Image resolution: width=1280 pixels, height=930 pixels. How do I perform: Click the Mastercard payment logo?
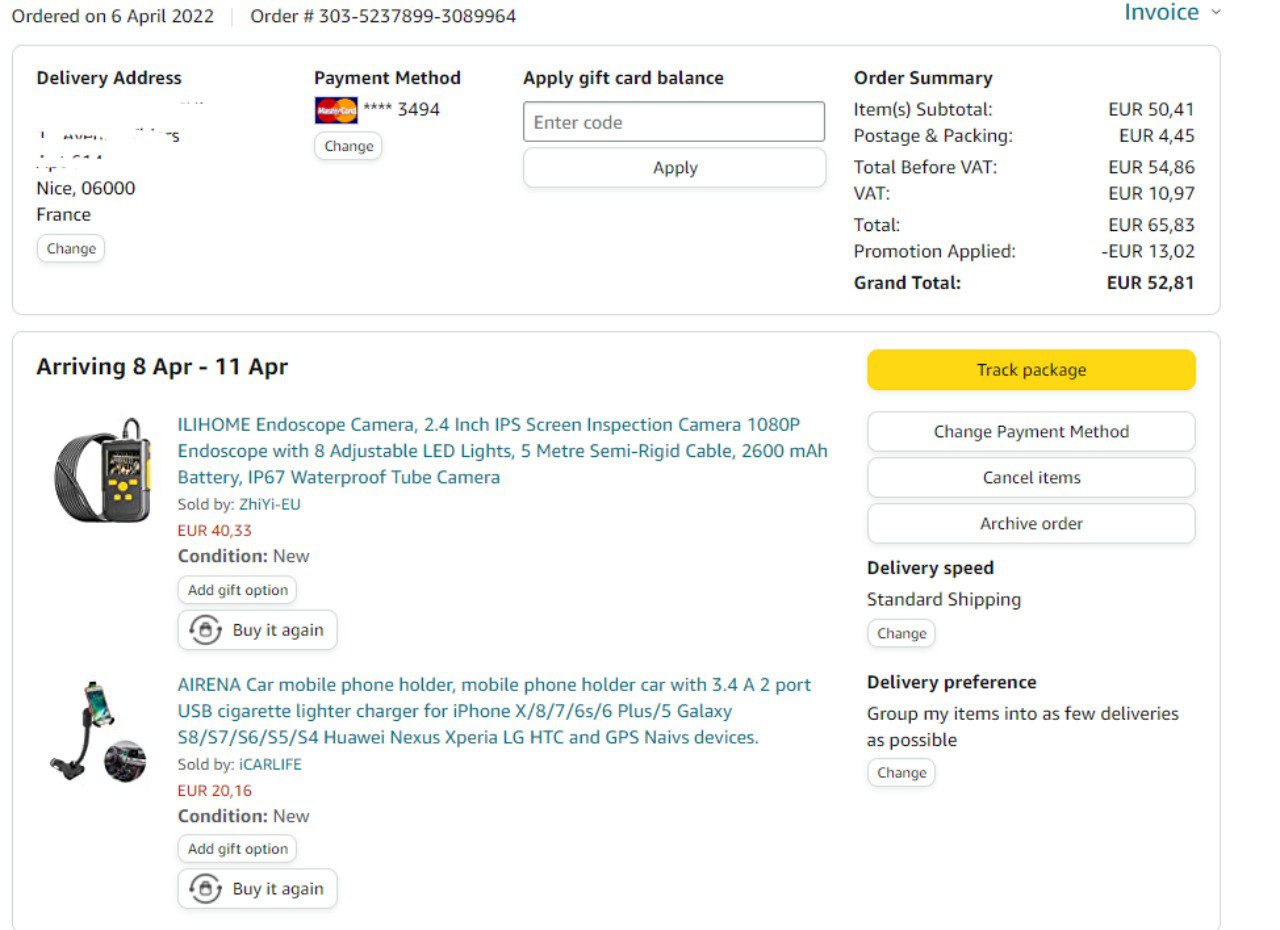(336, 110)
